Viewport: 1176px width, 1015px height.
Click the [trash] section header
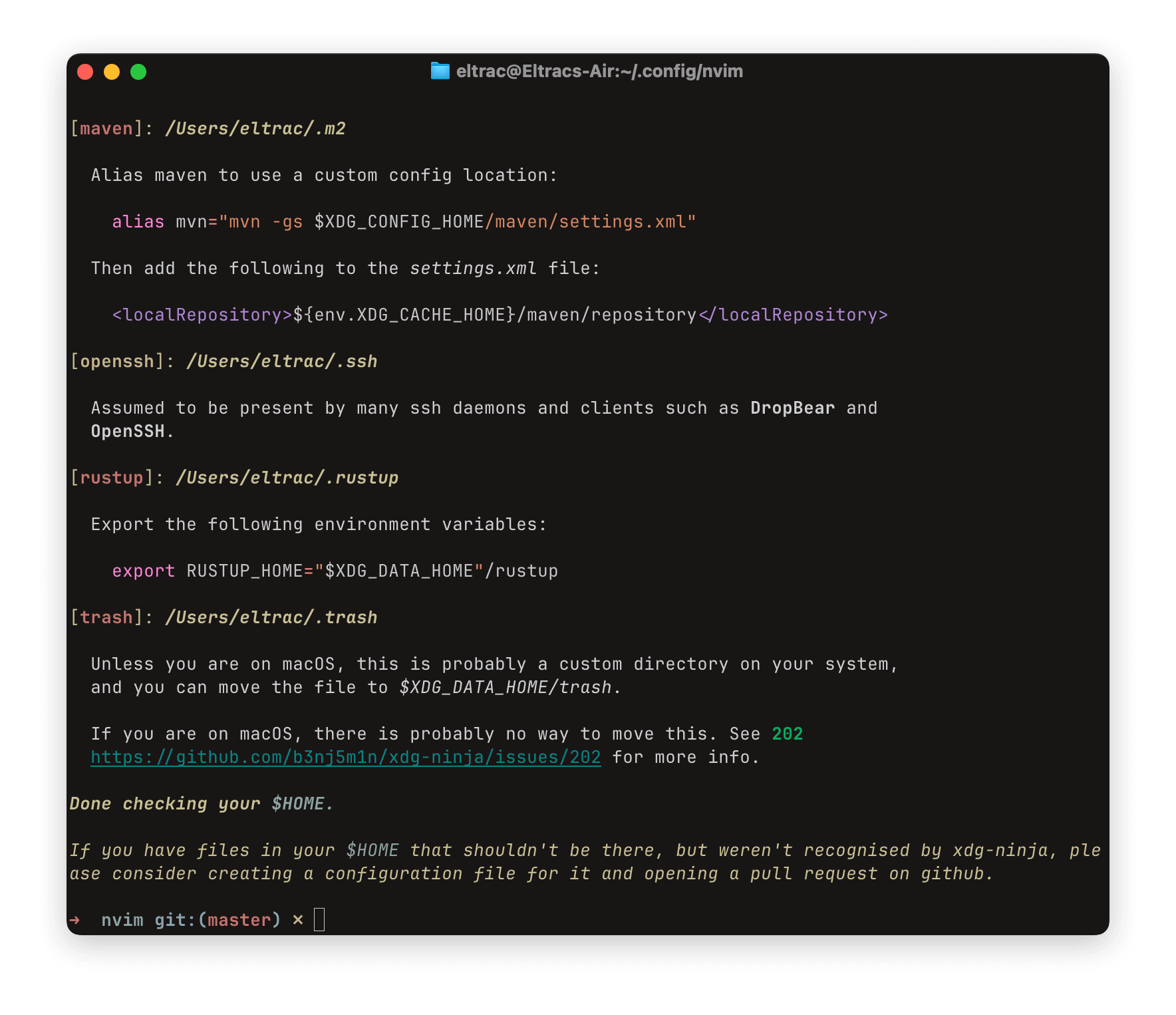(x=106, y=618)
